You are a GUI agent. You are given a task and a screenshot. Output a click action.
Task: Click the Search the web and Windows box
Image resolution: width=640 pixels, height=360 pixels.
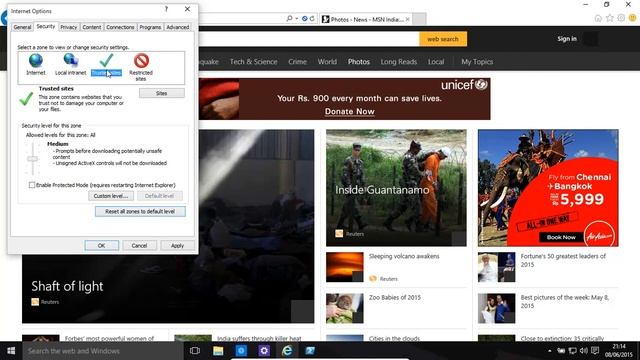click(x=102, y=351)
